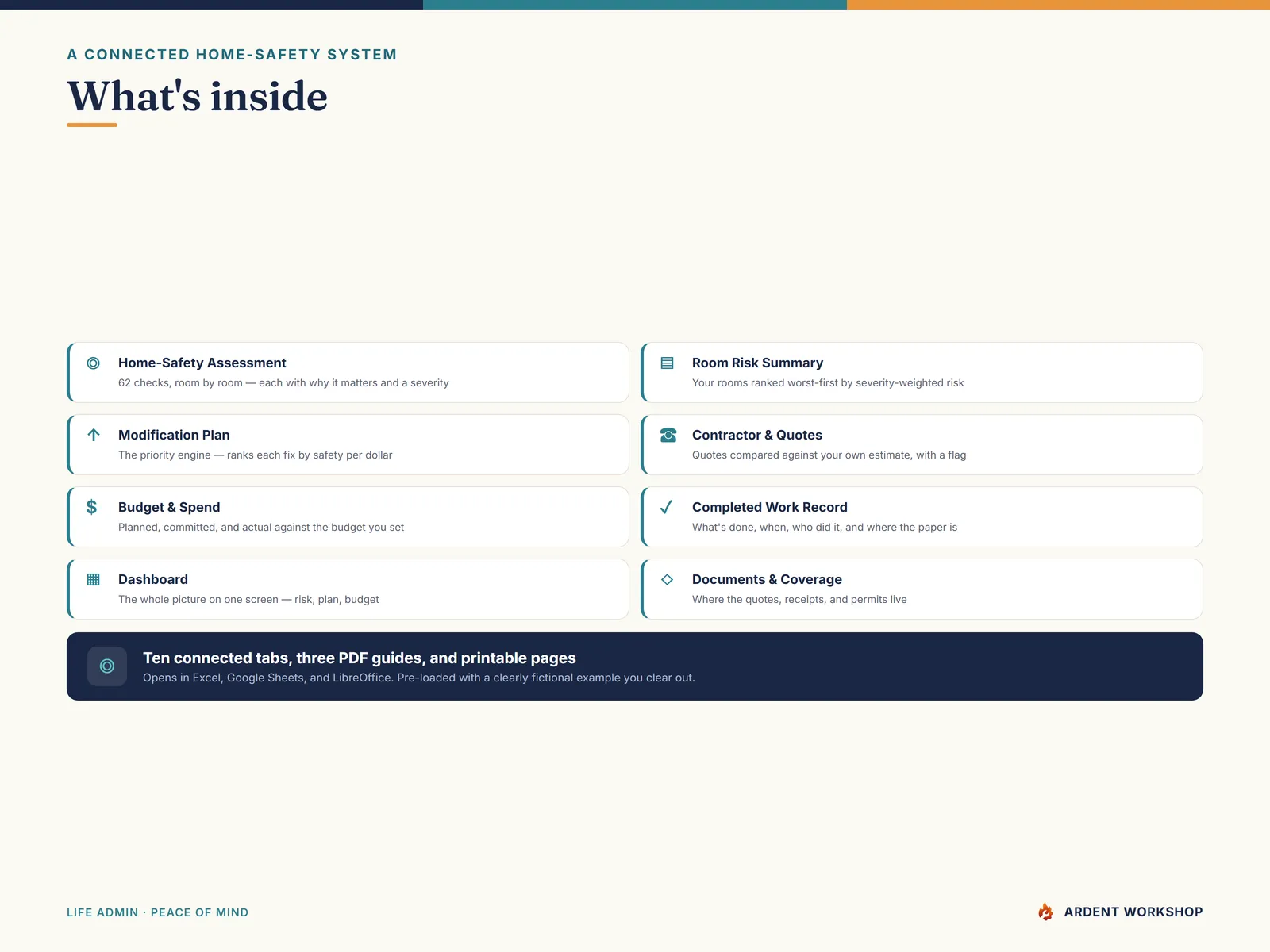
Task: Select the Contractor & Quotes card title
Action: 757,435
